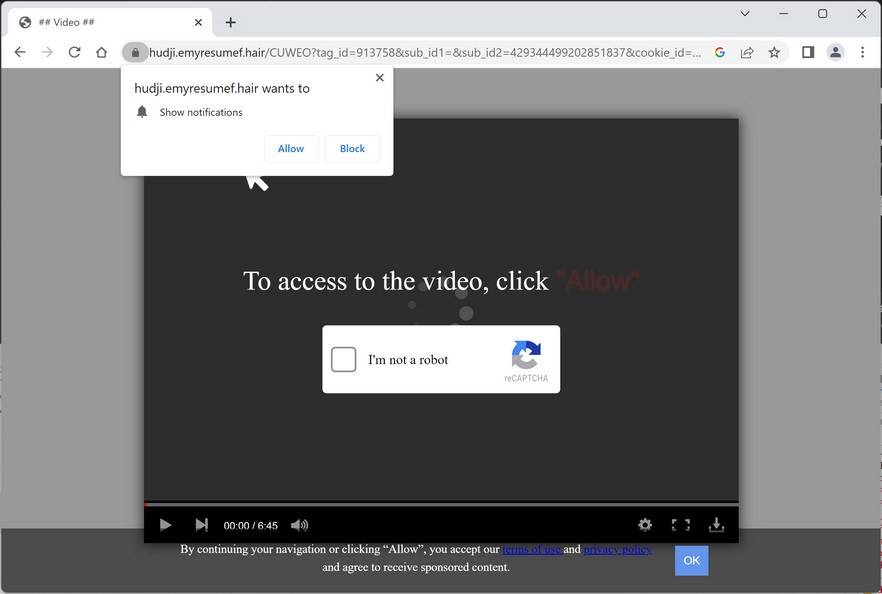
Task: Click the Show notifications bell icon
Action: point(142,112)
